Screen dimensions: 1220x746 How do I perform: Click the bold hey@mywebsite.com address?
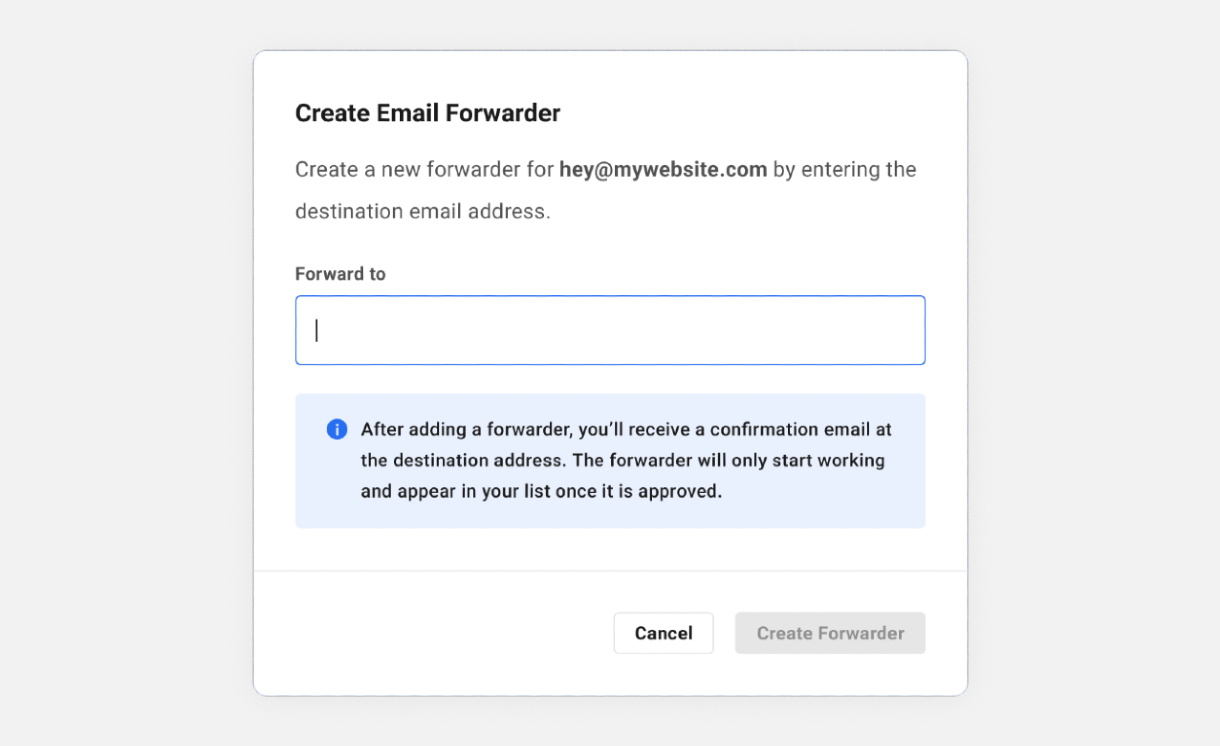pyautogui.click(x=663, y=169)
